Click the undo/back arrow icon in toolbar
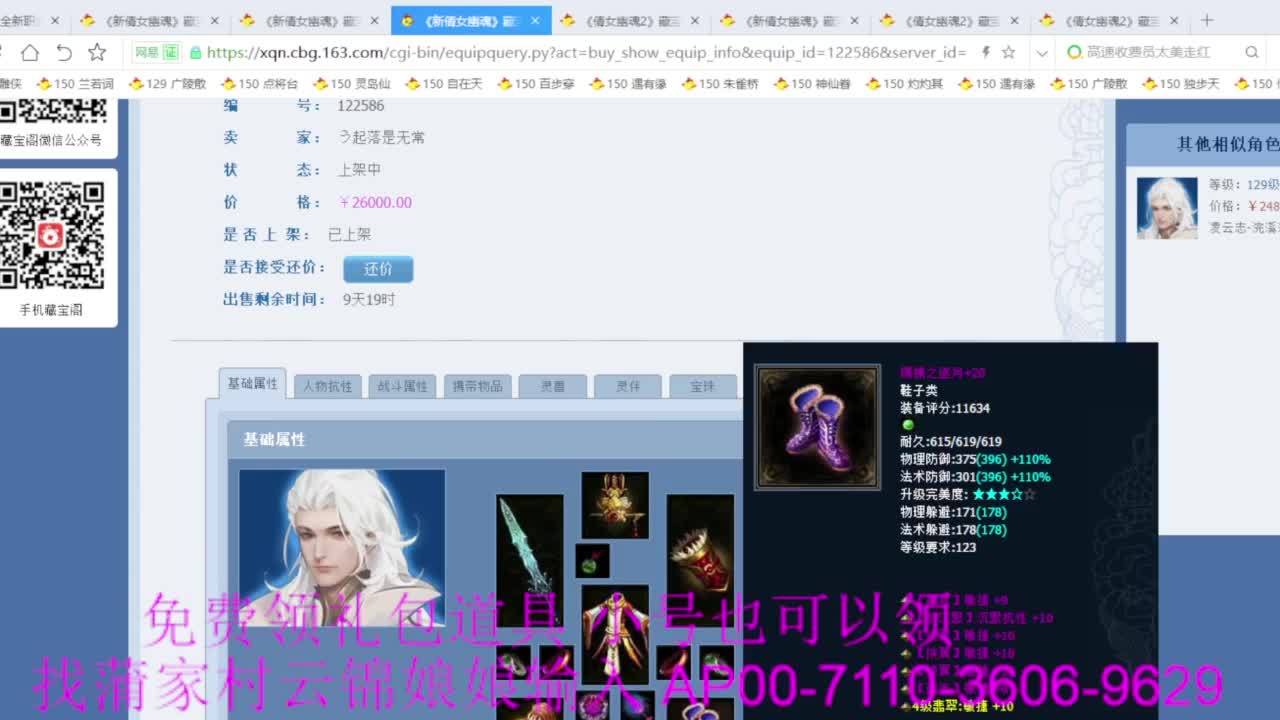 64,52
